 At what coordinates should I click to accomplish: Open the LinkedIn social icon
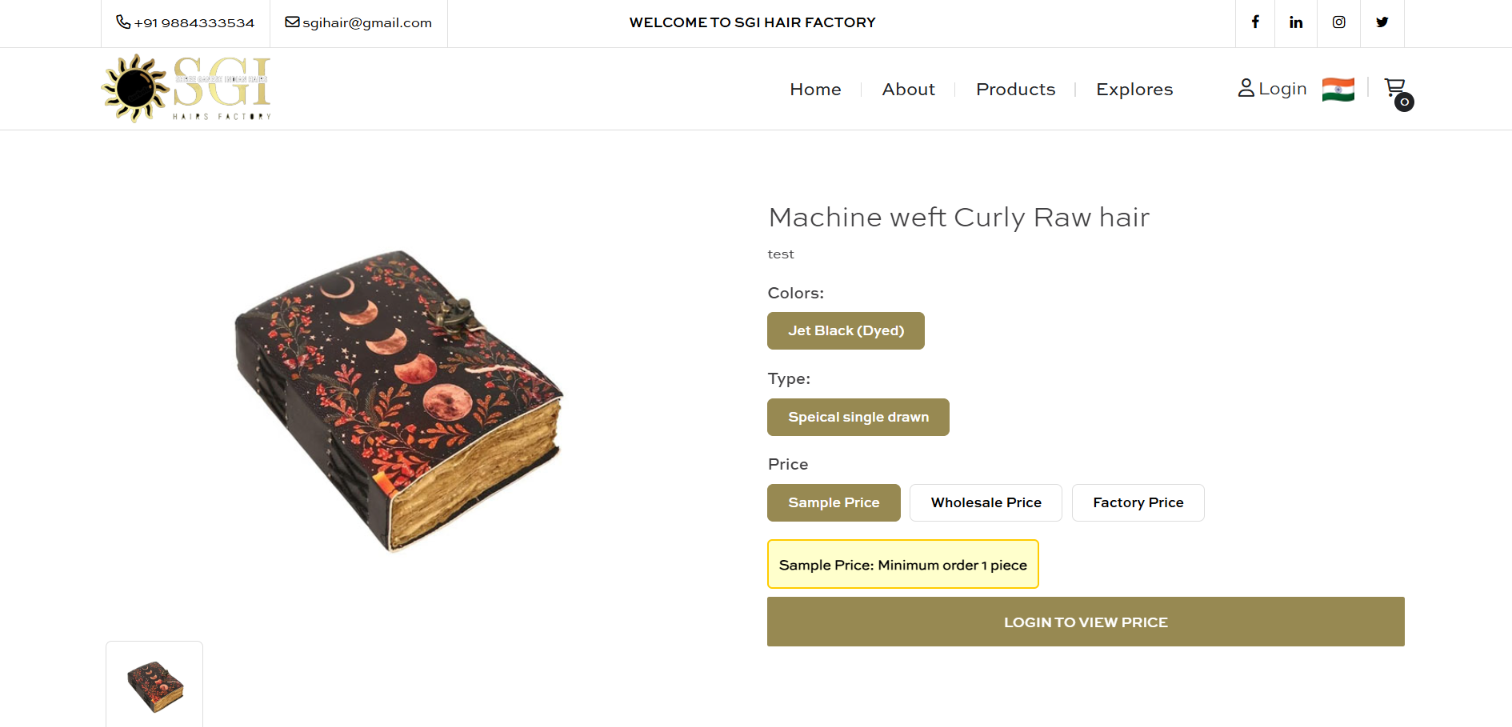point(1296,22)
